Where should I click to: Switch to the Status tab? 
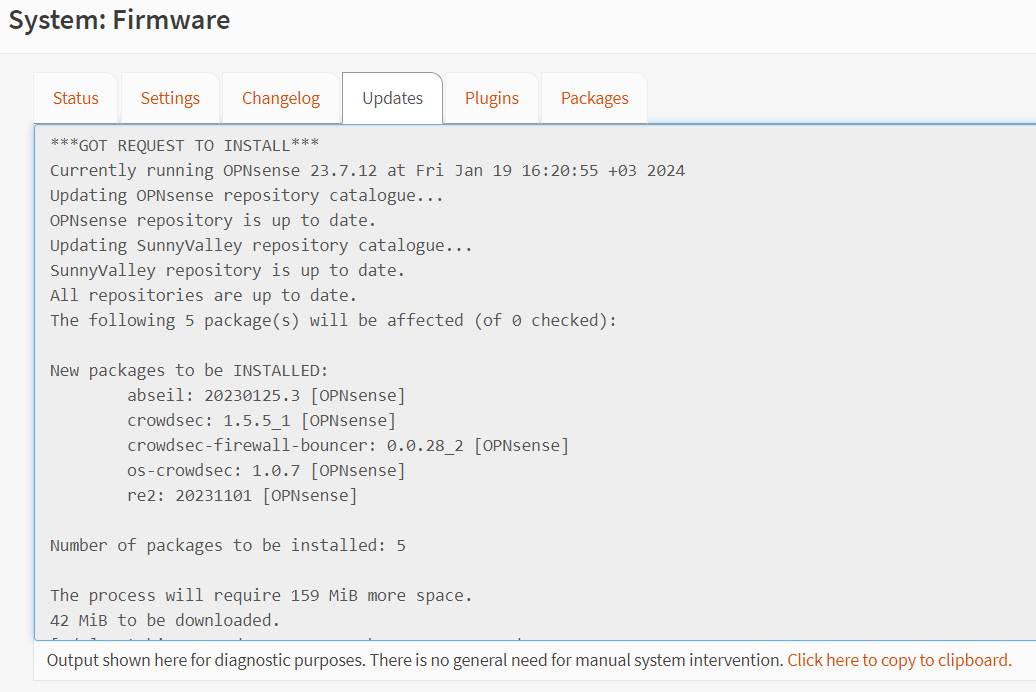point(75,97)
